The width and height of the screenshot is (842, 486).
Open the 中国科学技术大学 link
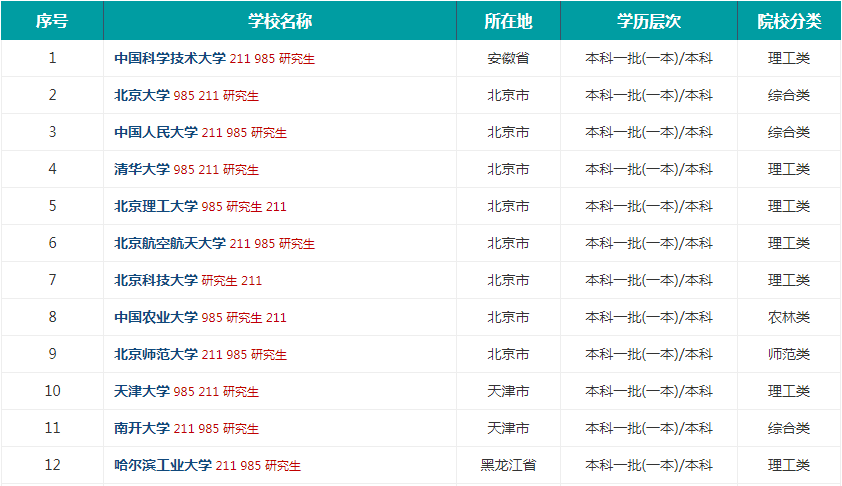170,58
